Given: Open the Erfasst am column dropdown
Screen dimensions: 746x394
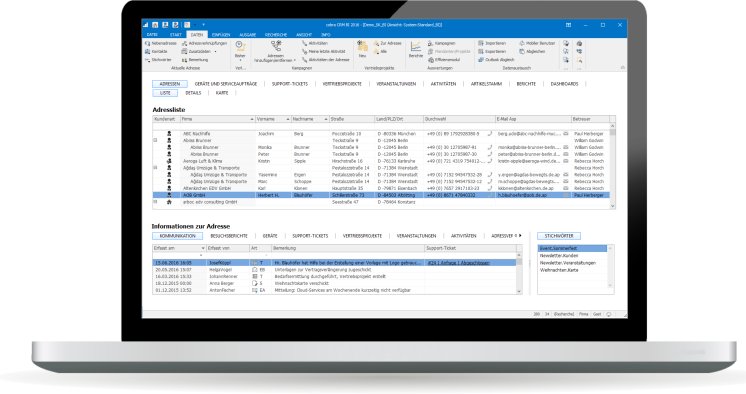Looking at the screenshot, I should click(x=203, y=248).
